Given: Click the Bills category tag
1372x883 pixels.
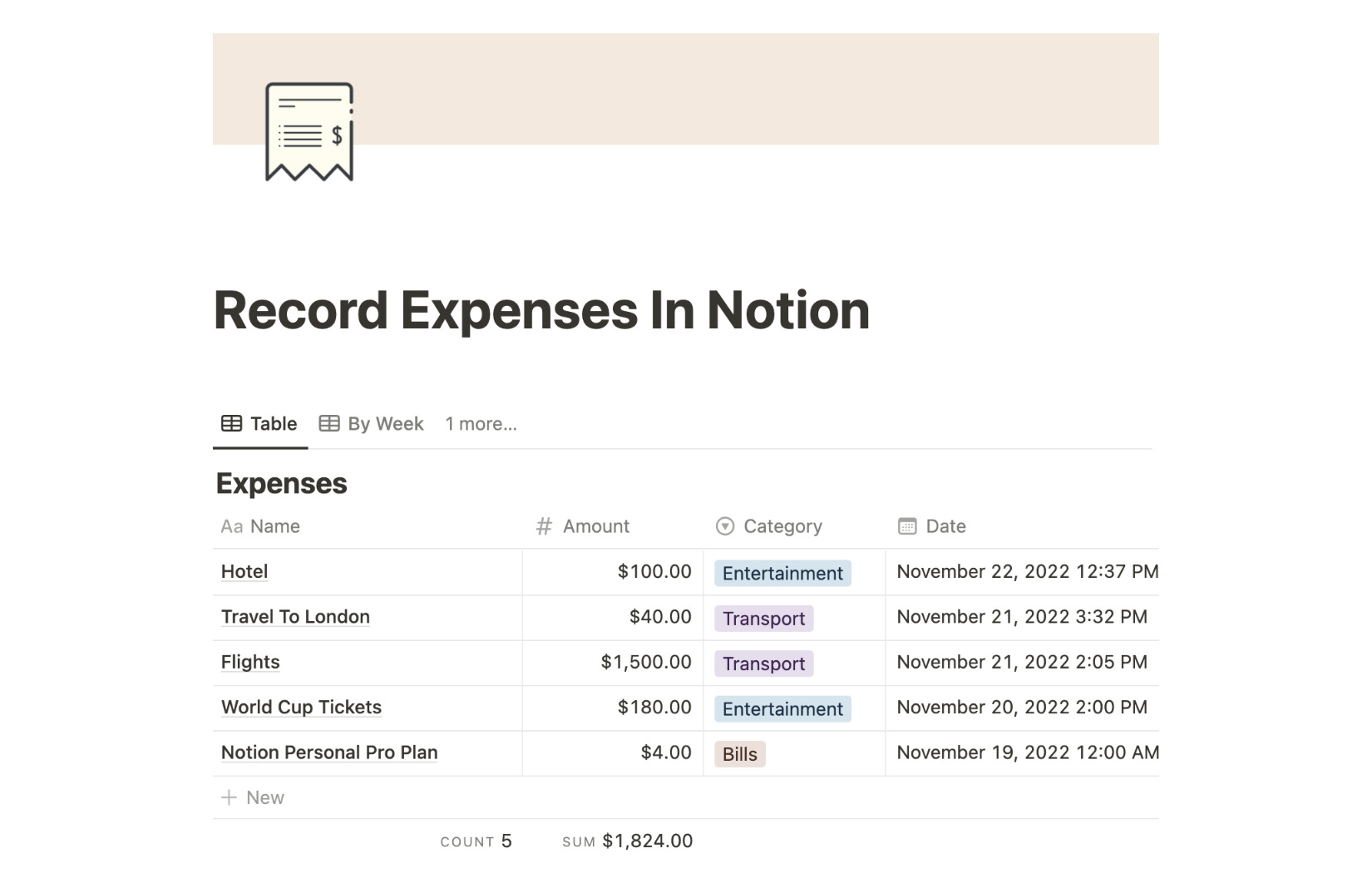Looking at the screenshot, I should (x=739, y=754).
